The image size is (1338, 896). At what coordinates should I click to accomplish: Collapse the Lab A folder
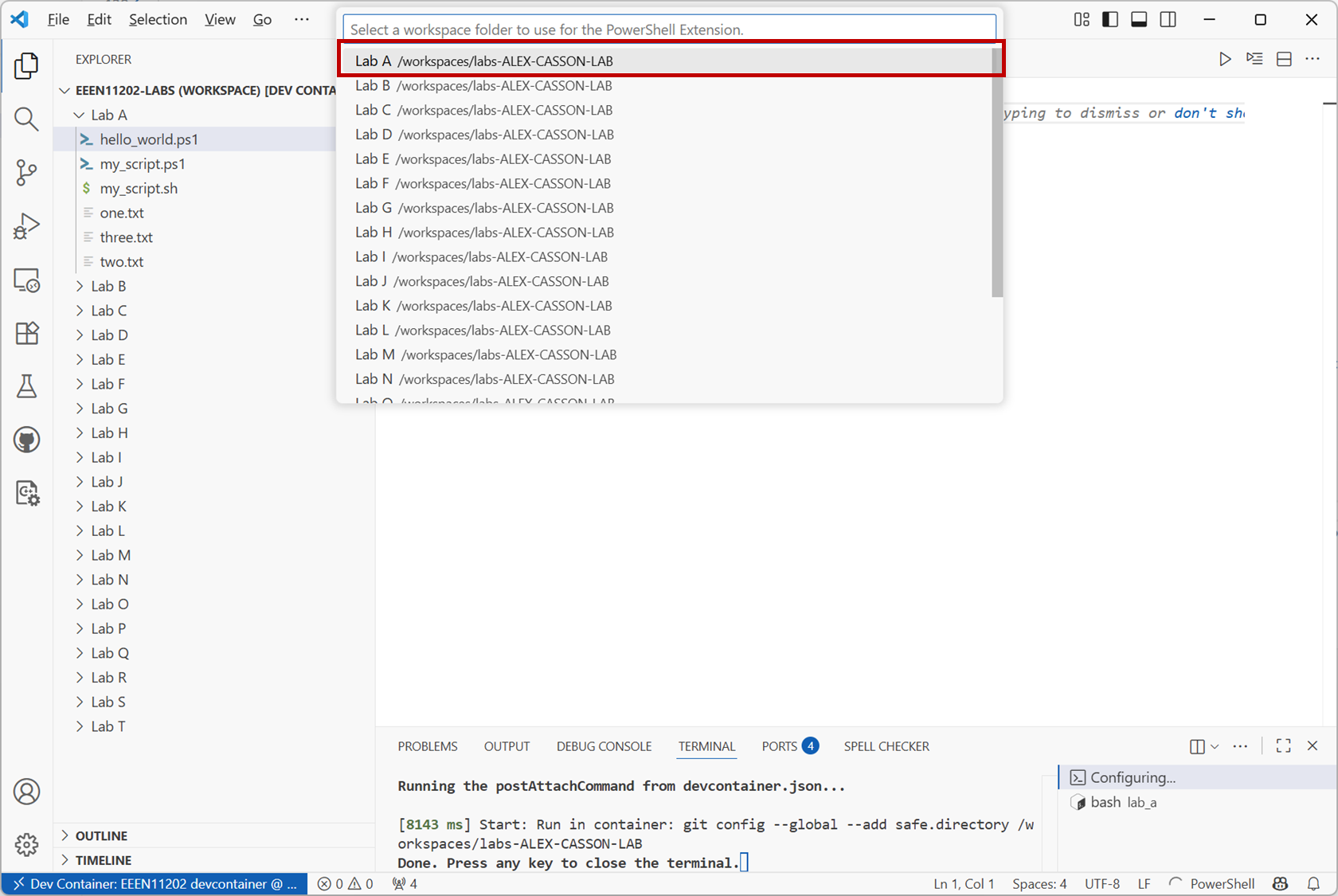[108, 115]
